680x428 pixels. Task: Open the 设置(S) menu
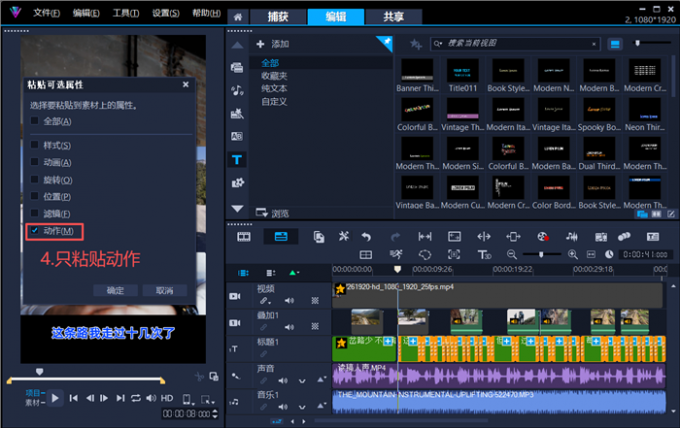(166, 13)
